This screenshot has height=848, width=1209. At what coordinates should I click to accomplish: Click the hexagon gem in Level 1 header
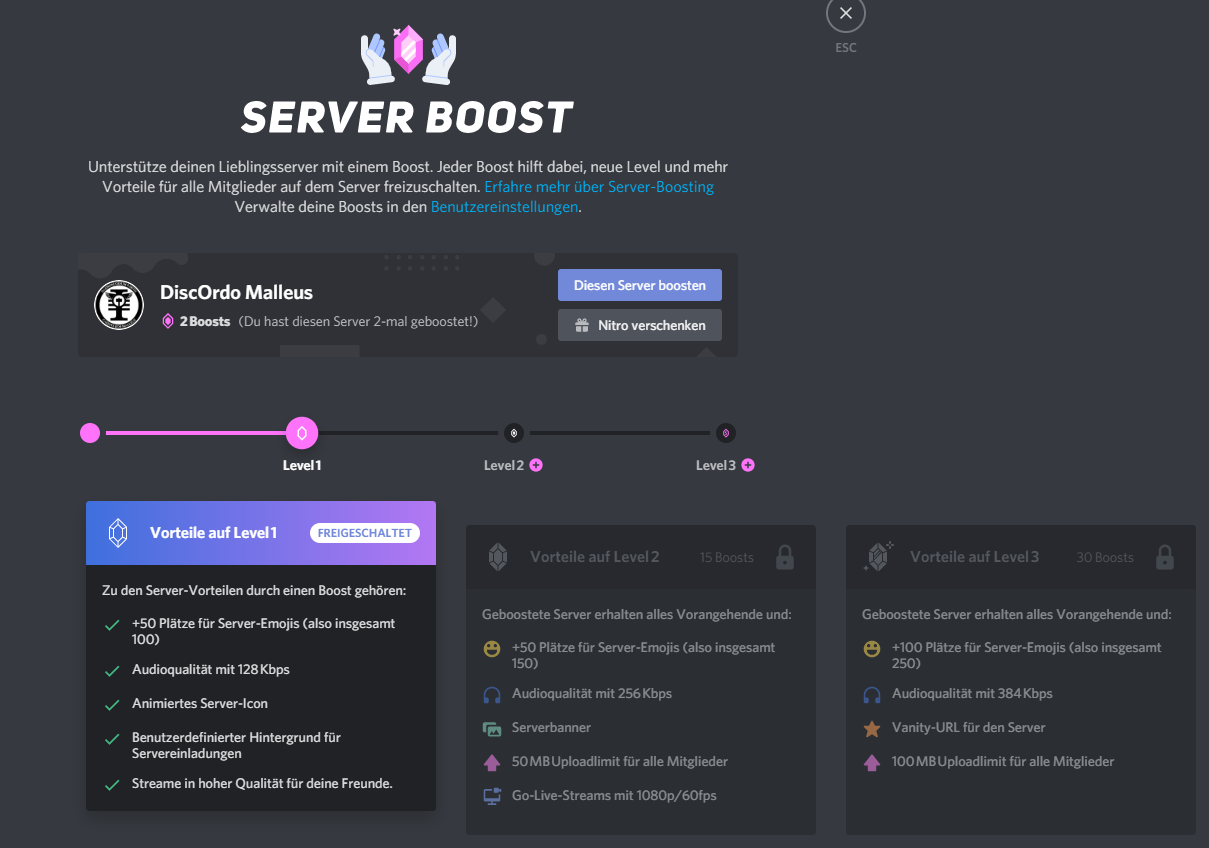118,534
